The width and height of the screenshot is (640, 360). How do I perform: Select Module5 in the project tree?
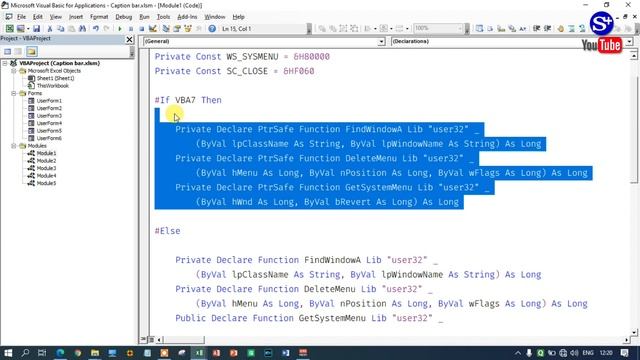coord(46,183)
